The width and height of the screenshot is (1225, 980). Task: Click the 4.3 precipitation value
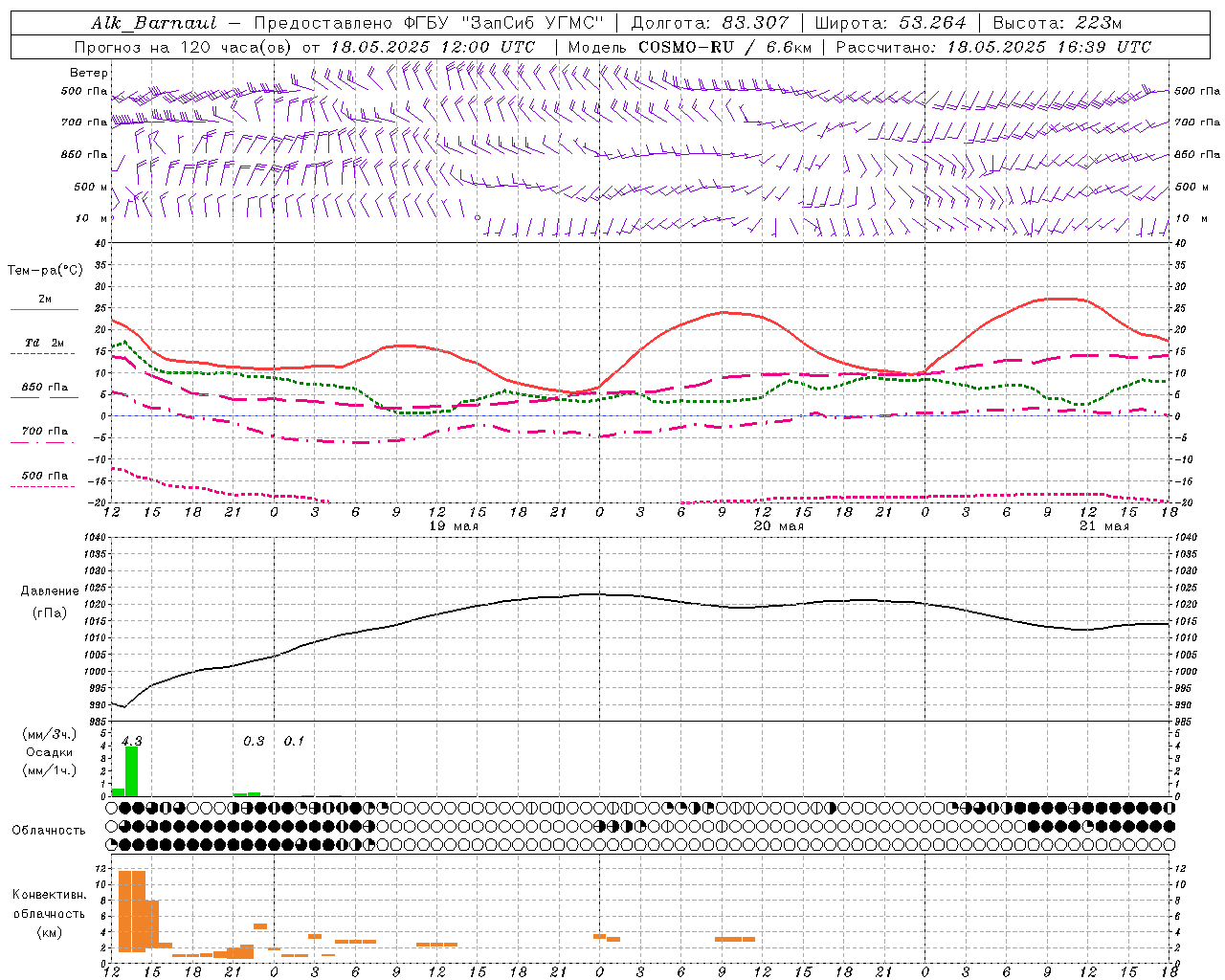click(132, 741)
